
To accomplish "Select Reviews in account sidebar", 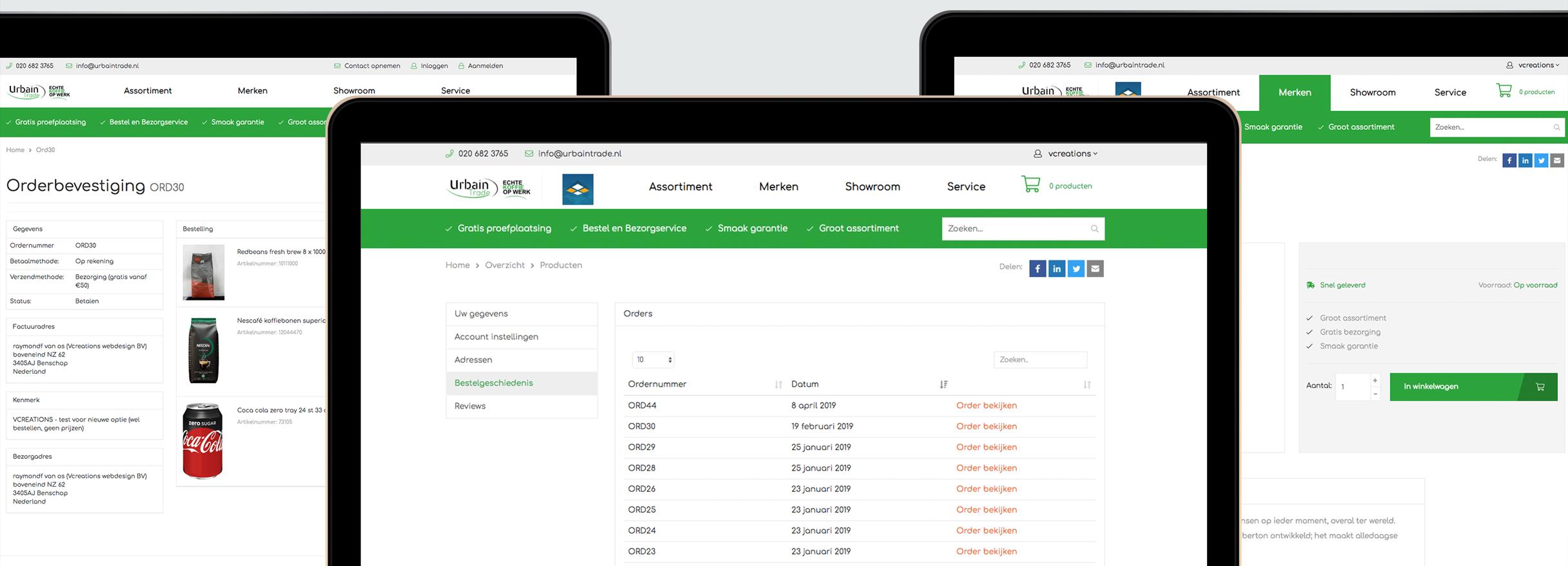I will (x=522, y=406).
